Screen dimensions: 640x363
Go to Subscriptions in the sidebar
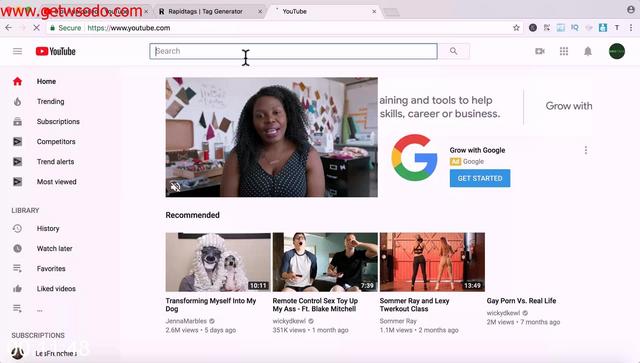[58, 121]
